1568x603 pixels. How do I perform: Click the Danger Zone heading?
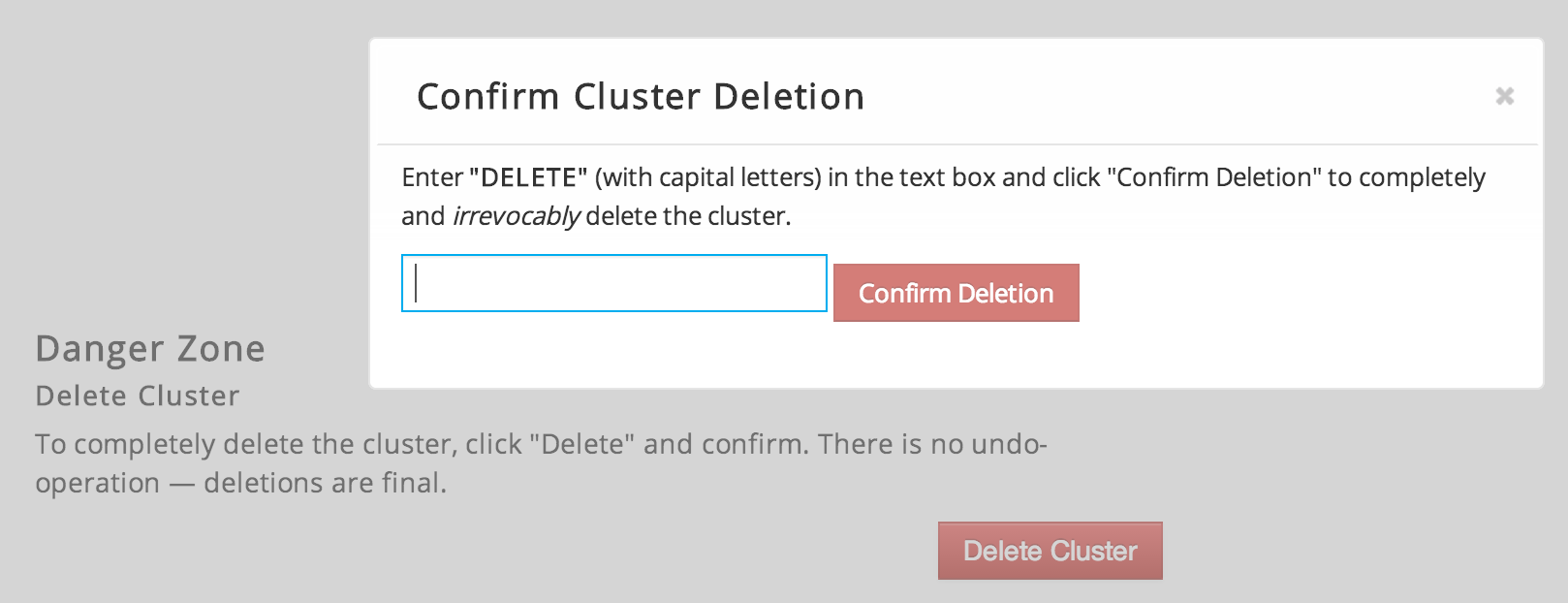(x=149, y=349)
